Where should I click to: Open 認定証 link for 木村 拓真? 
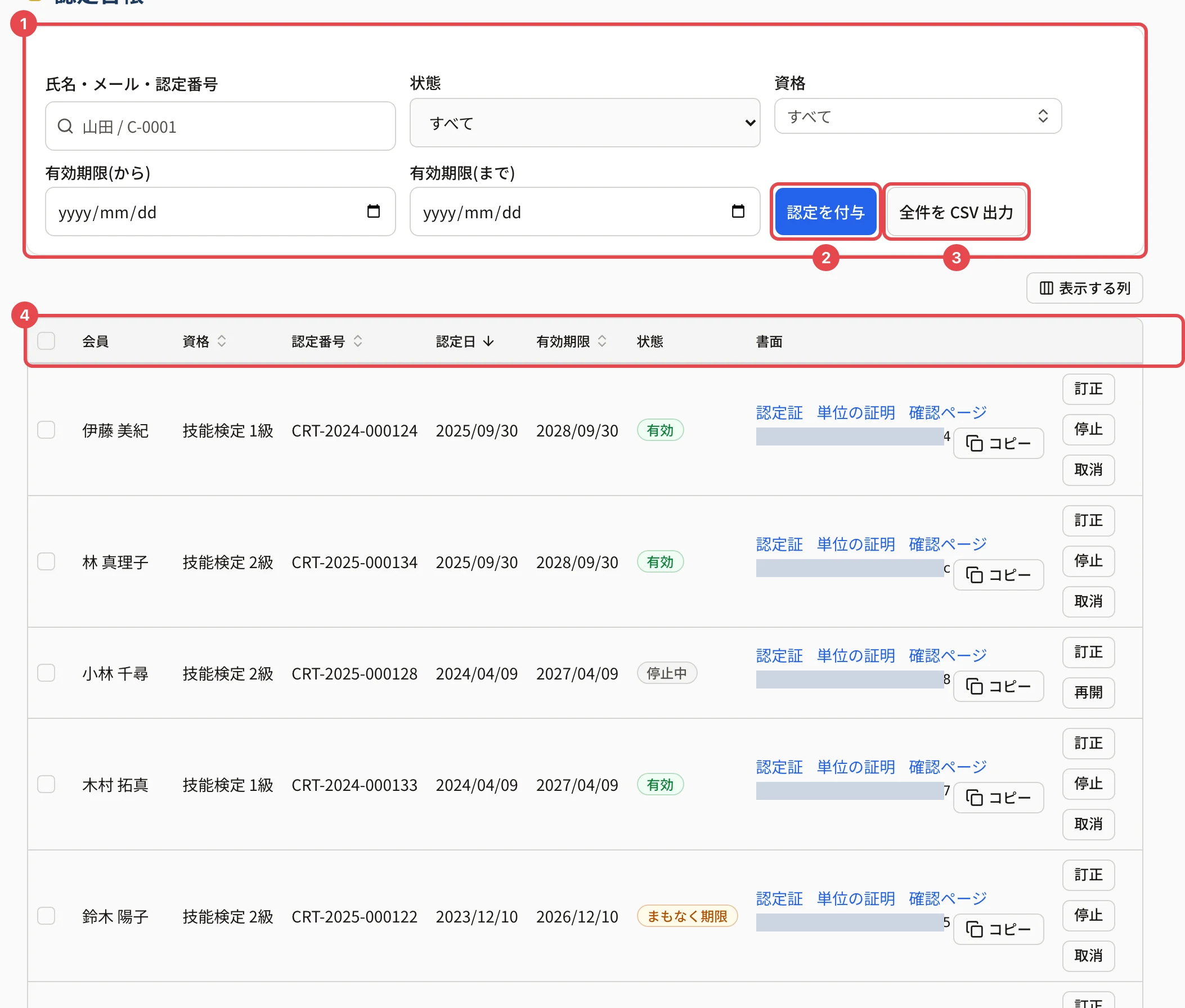pos(779,767)
